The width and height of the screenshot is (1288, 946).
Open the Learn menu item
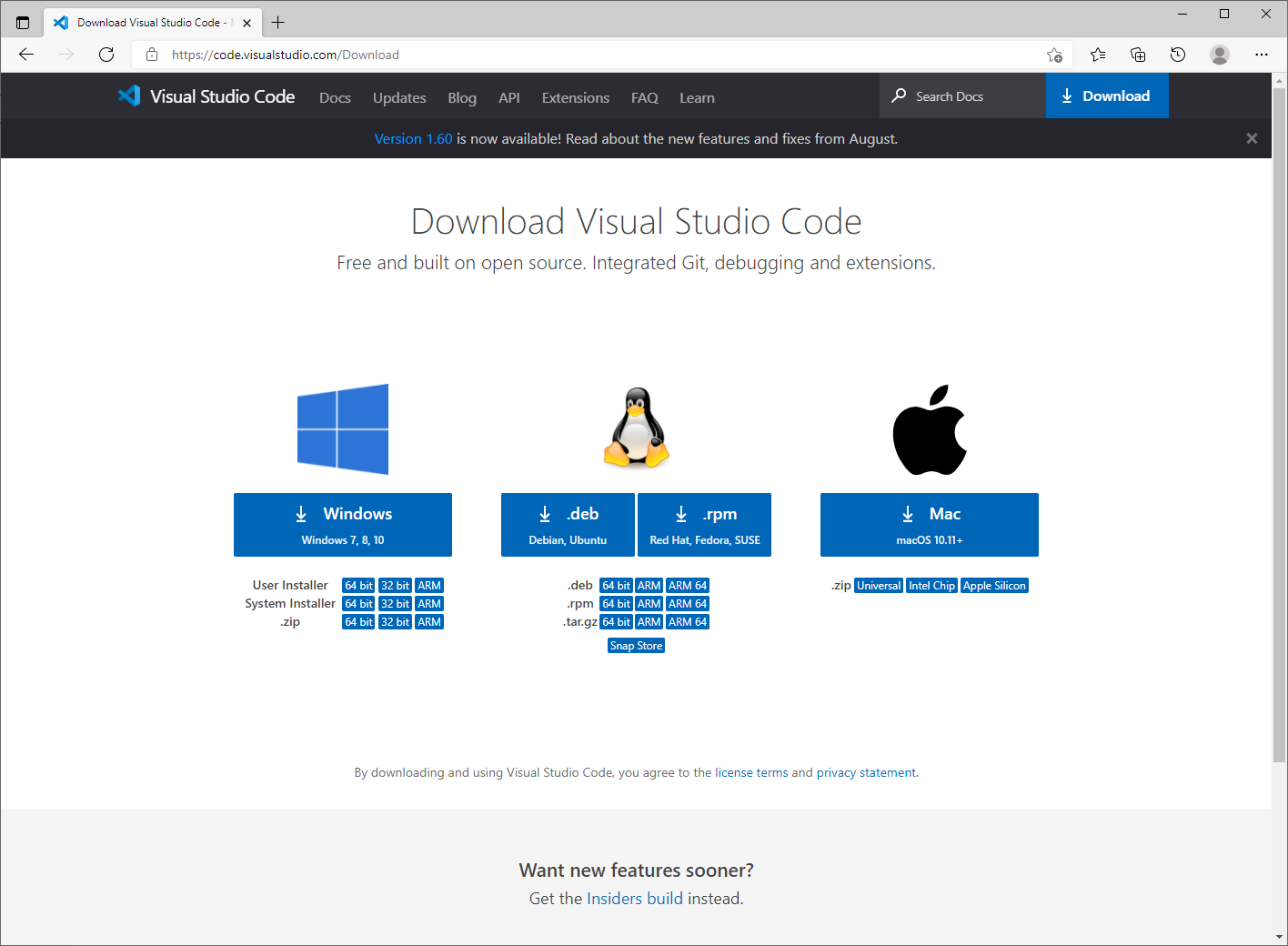pos(697,97)
